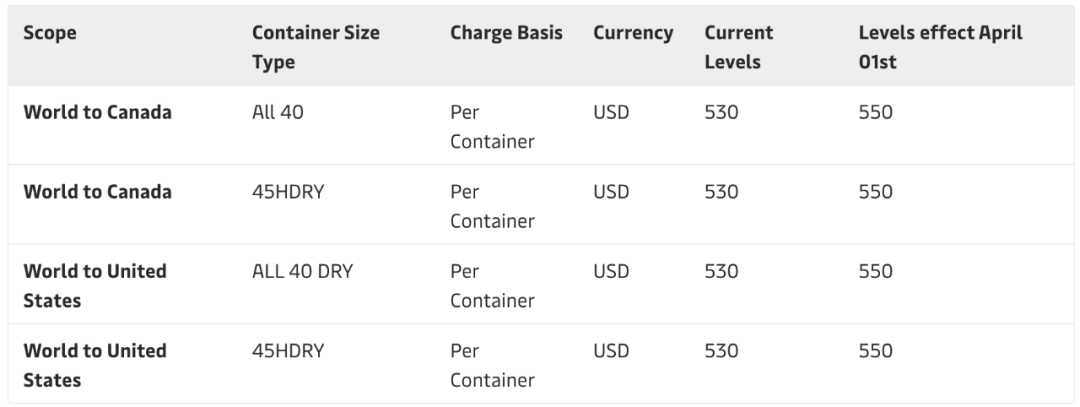Click the Currency column header

[632, 33]
